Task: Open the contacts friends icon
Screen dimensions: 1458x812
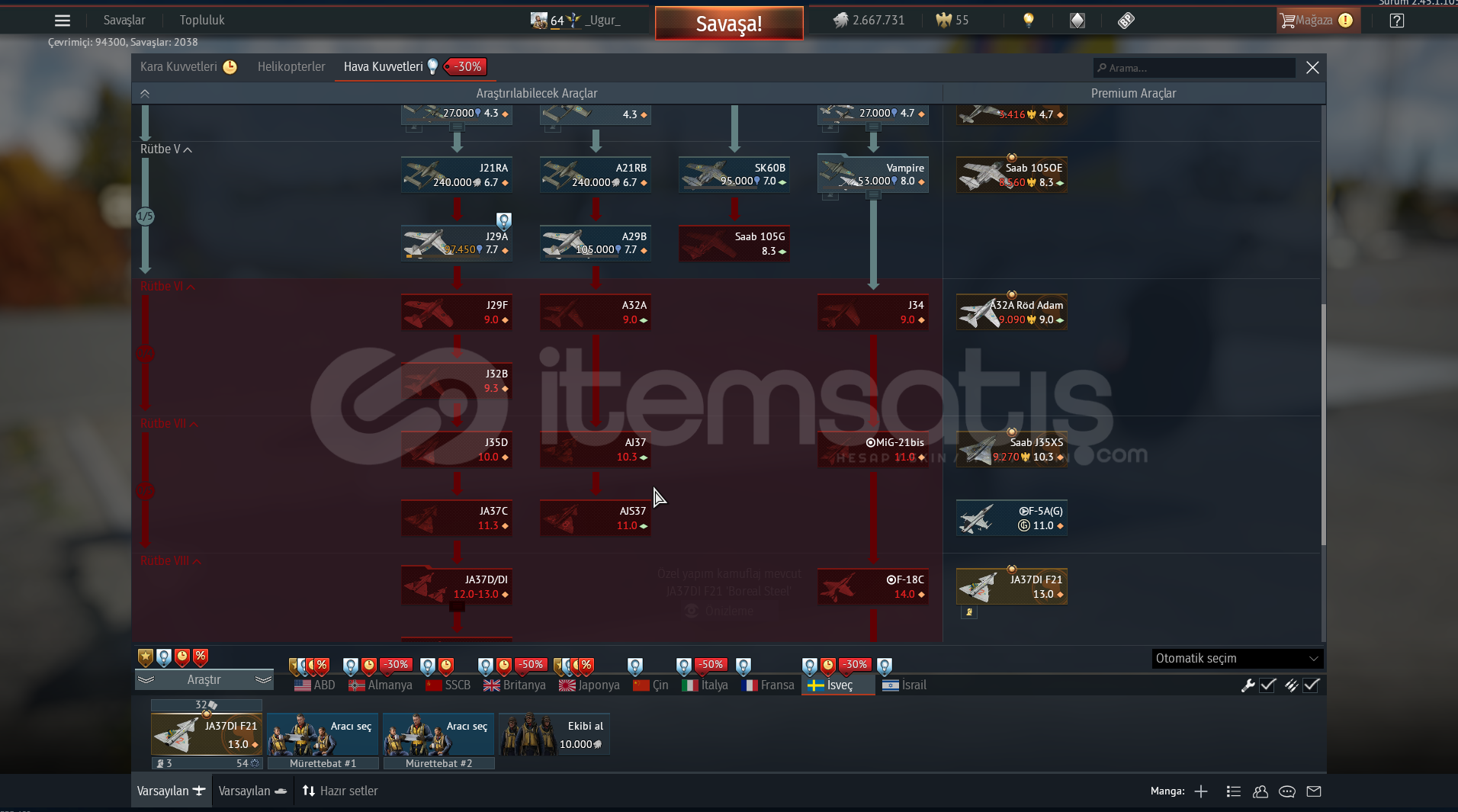Action: [x=1260, y=791]
